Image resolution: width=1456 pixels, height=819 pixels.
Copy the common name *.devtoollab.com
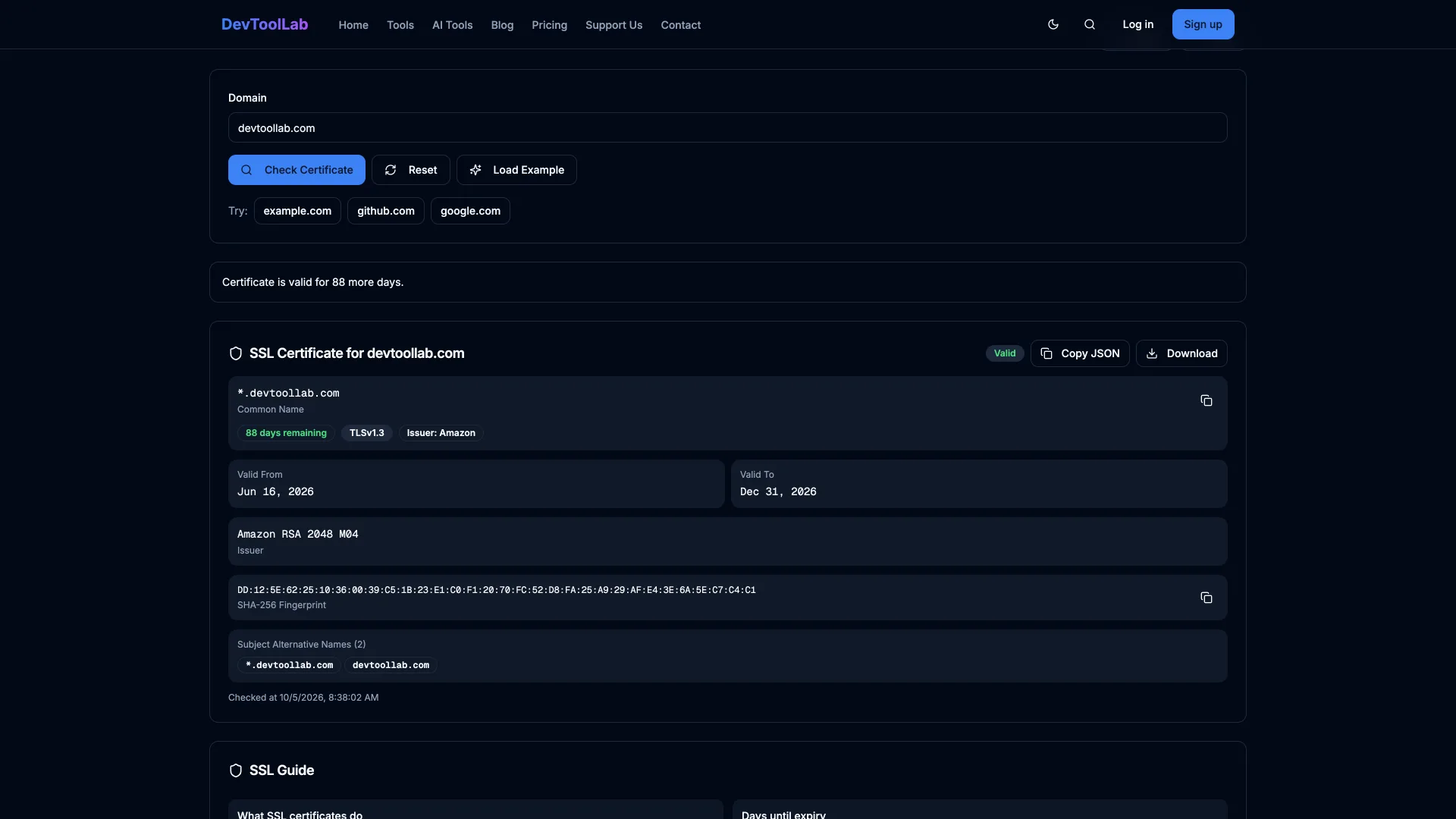pyautogui.click(x=1207, y=400)
